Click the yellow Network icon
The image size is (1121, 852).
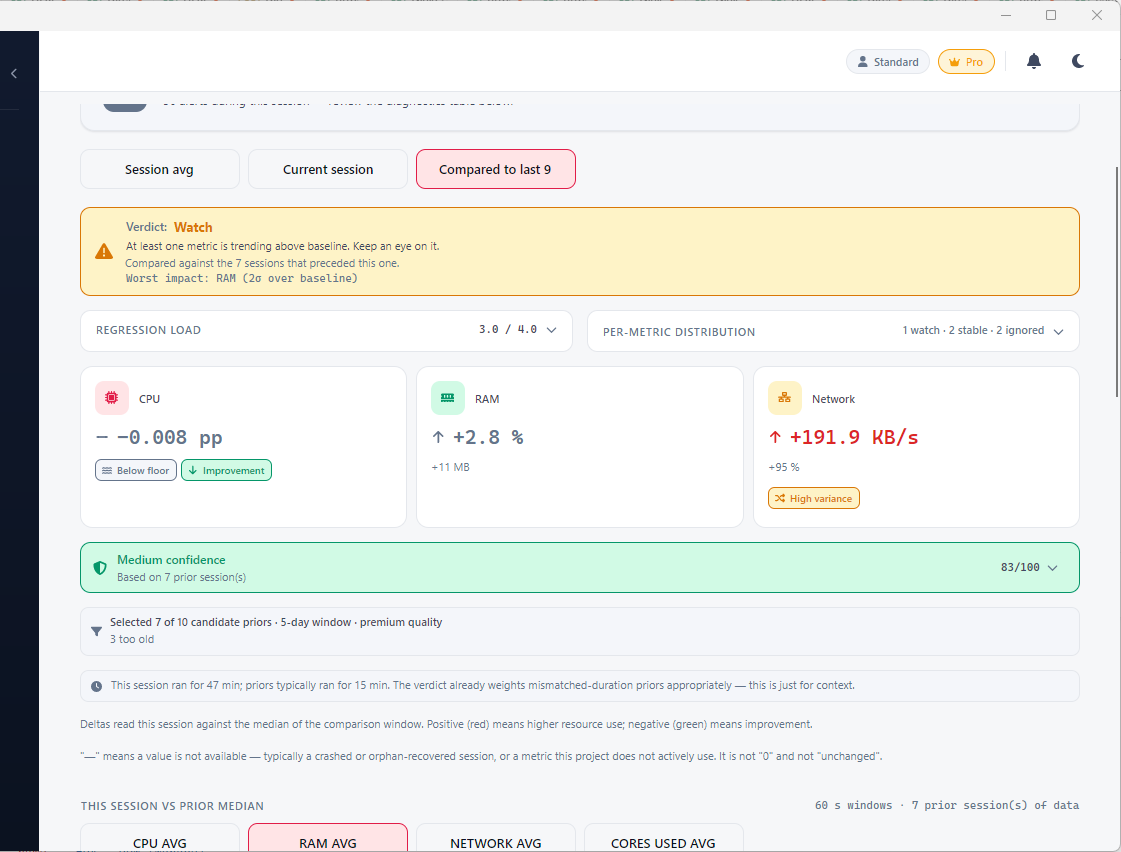coord(784,398)
